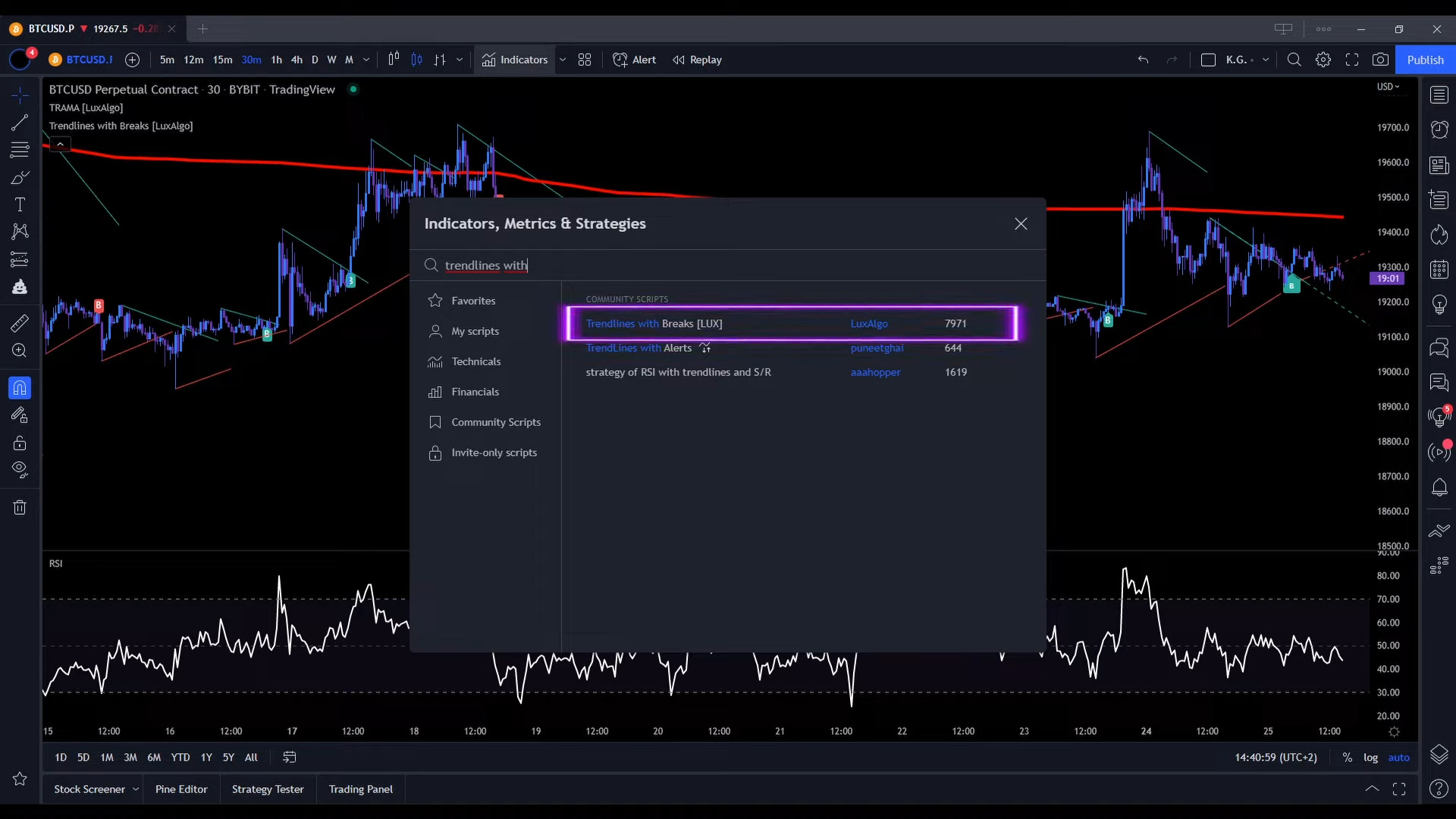Select the Crosshair cursor tool
This screenshot has width=1456, height=819.
click(19, 96)
